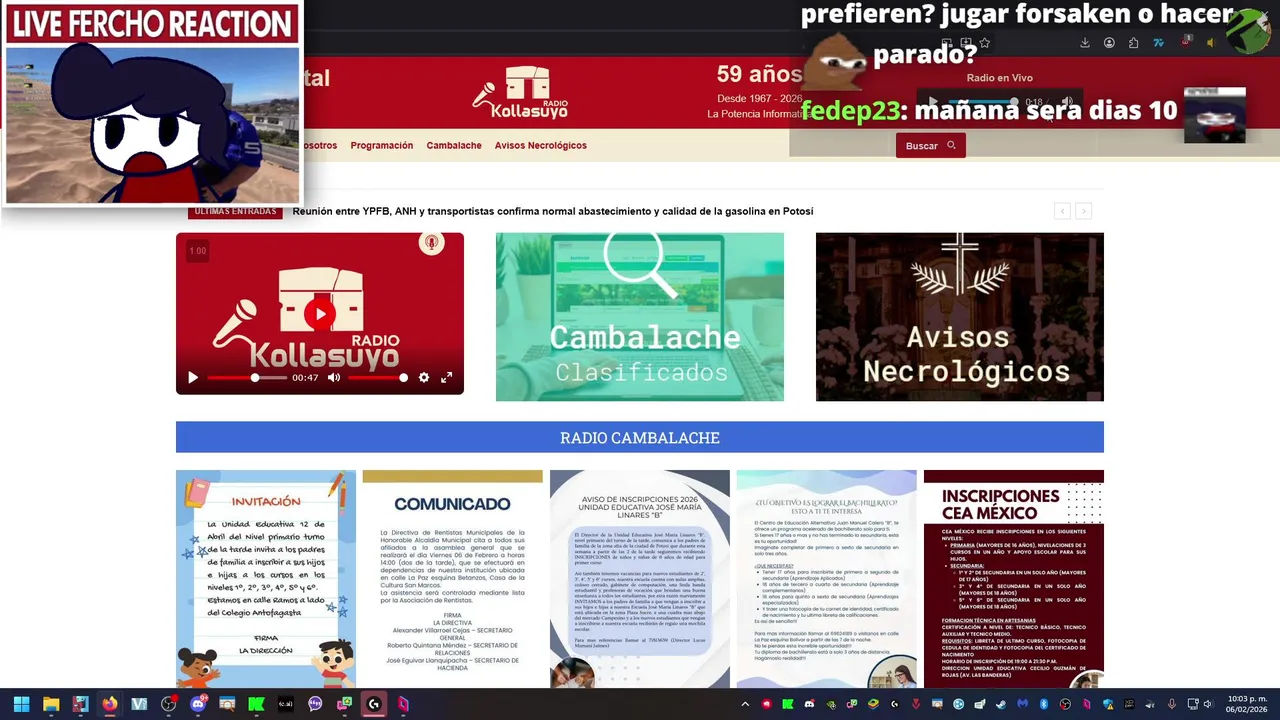
Task: Click Bluetooth icon in system tray
Action: click(1043, 704)
